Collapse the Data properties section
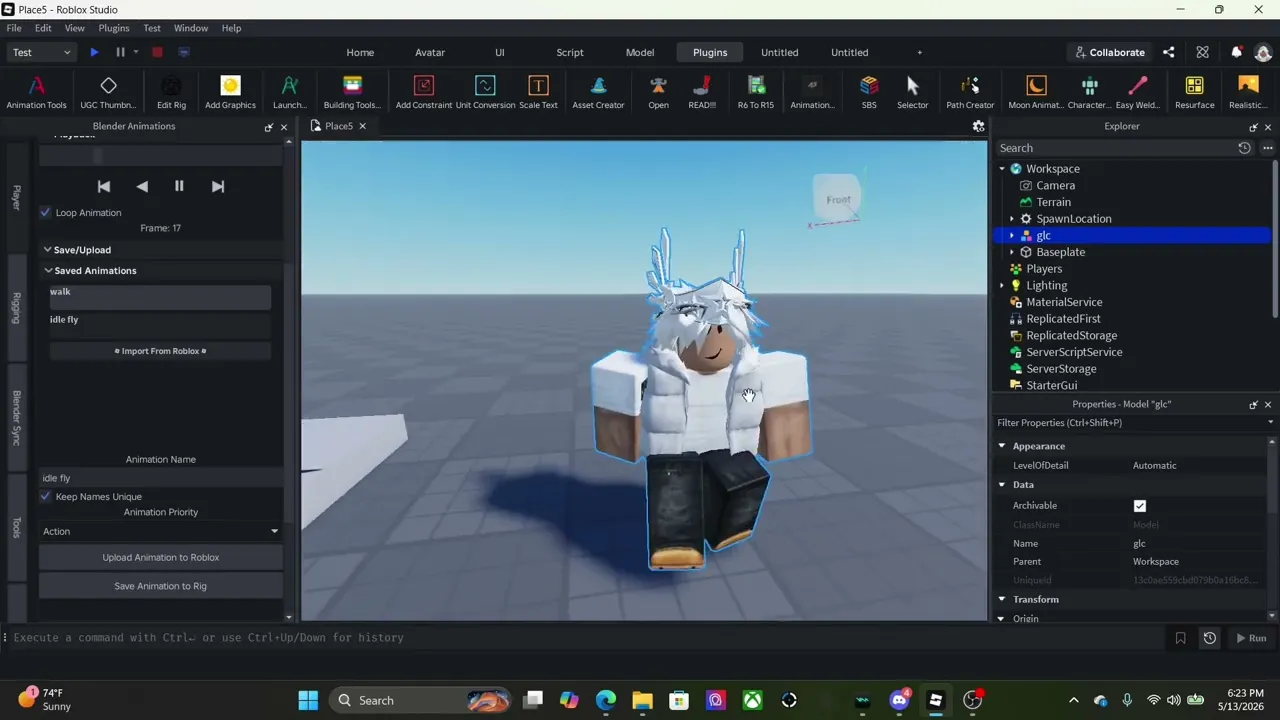Image resolution: width=1280 pixels, height=720 pixels. pyautogui.click(x=1002, y=485)
